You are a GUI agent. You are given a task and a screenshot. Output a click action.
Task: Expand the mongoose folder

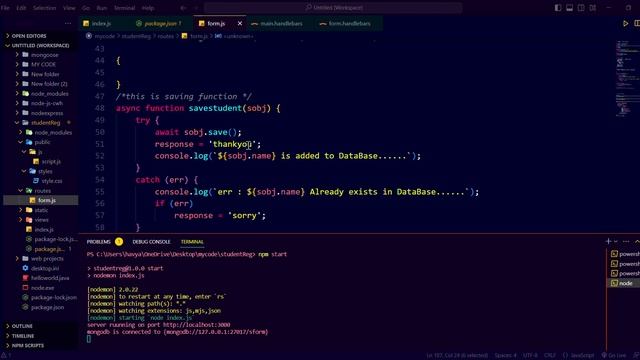point(44,55)
